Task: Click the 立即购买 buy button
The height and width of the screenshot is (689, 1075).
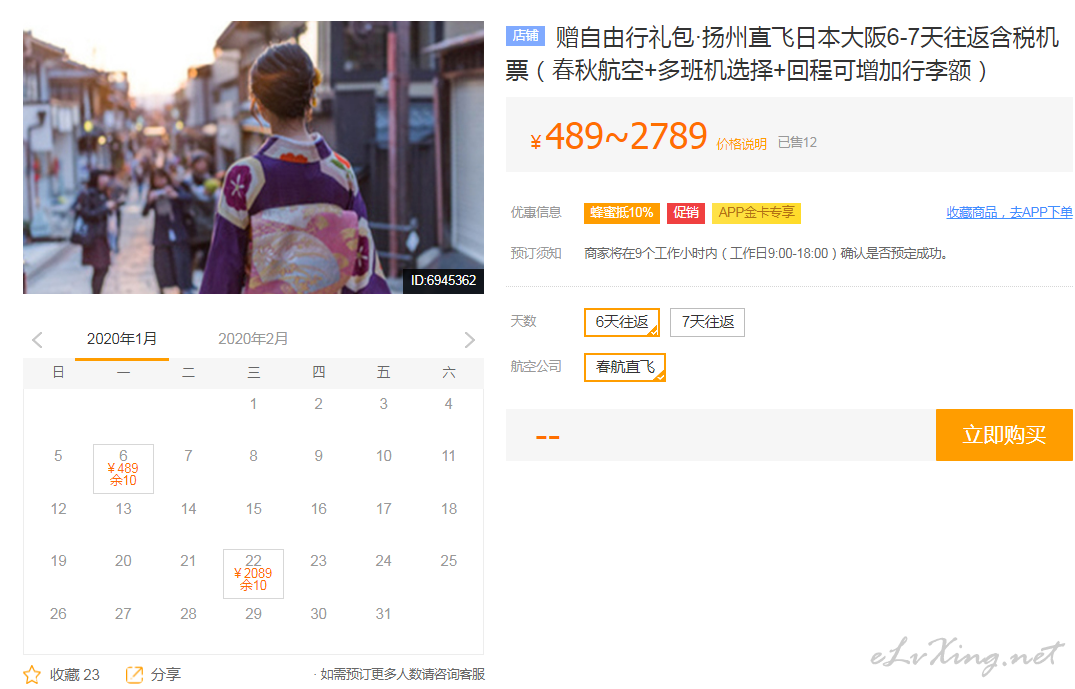Action: 1004,435
